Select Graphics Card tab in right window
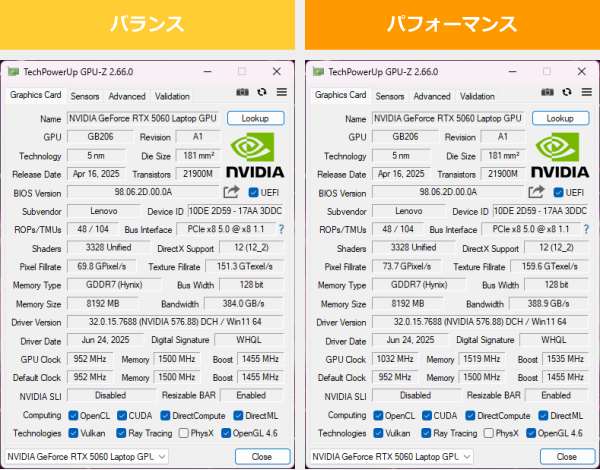The image size is (600, 470). tap(341, 95)
